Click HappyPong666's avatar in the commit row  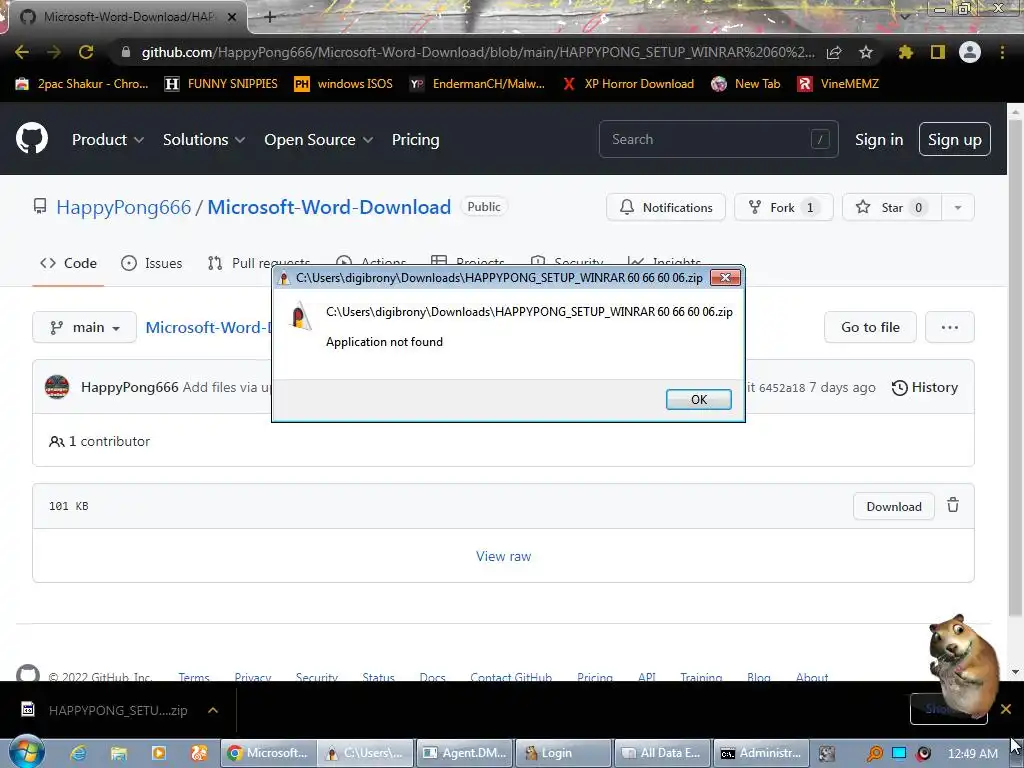click(x=57, y=387)
